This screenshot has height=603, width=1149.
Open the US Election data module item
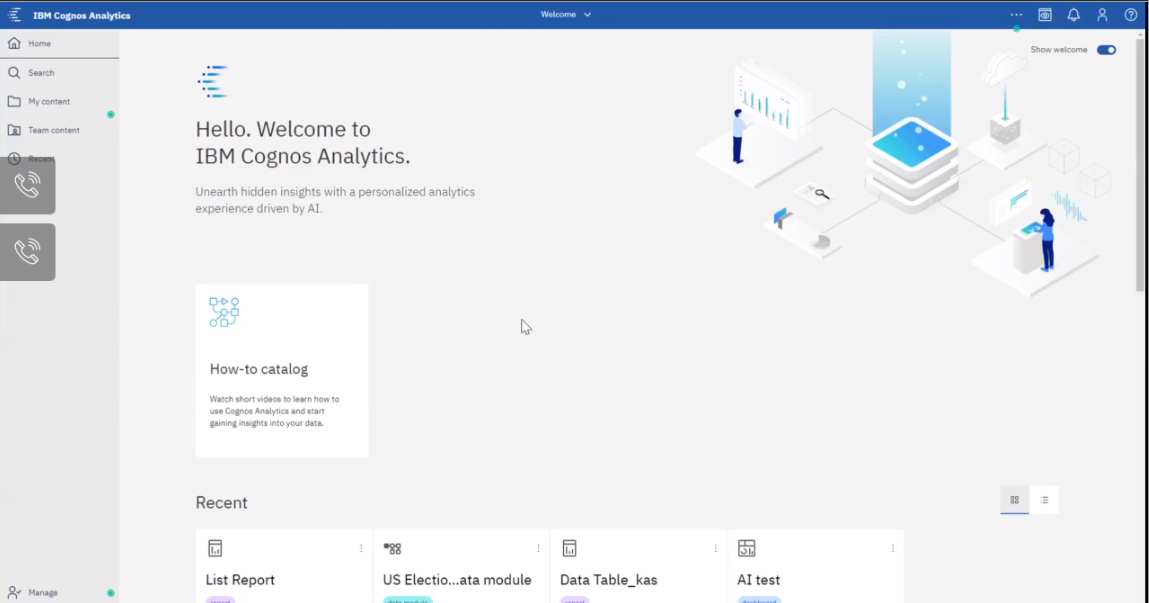(461, 566)
